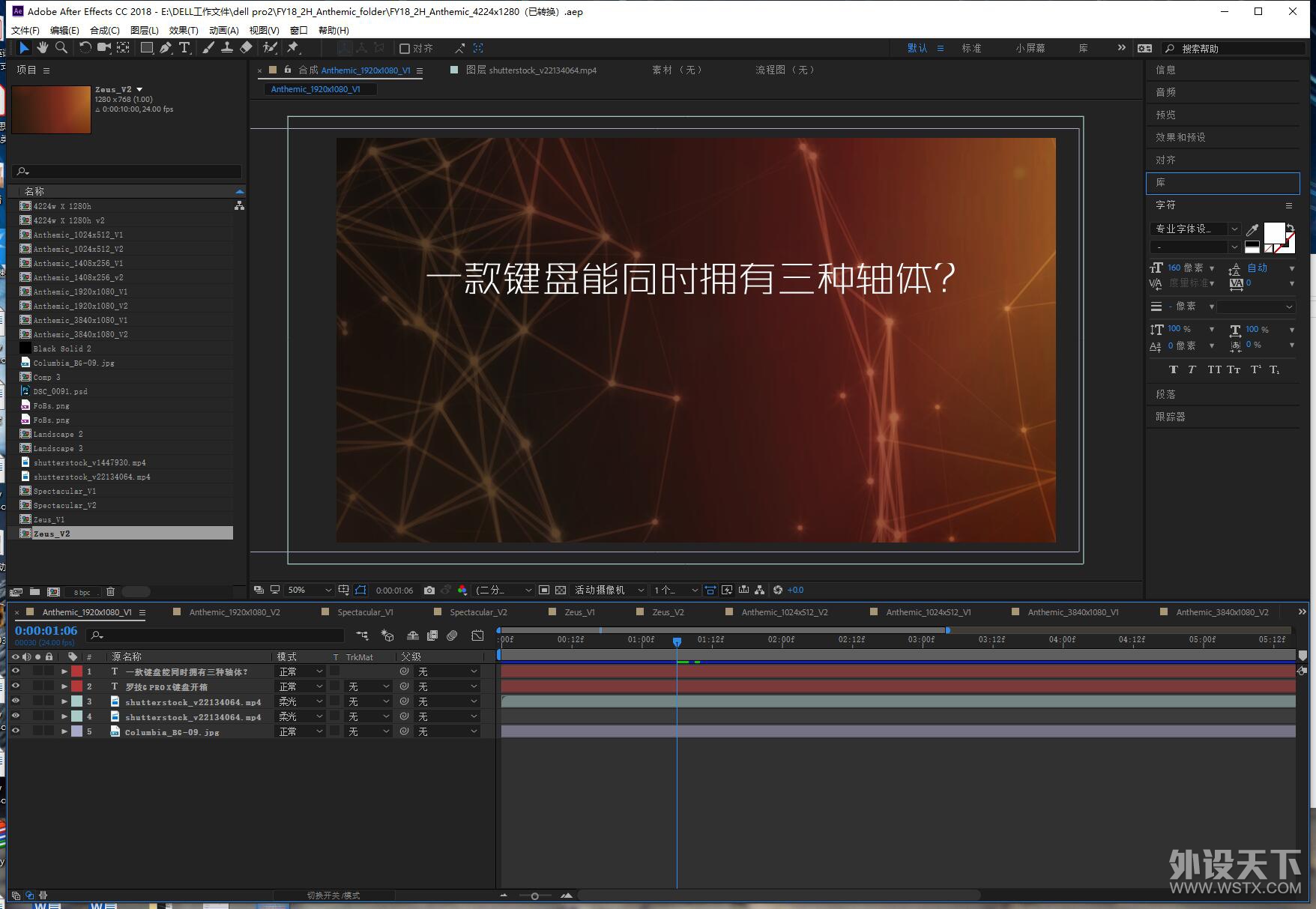Switch to the 标准 workspace
1316x909 pixels.
point(971,48)
